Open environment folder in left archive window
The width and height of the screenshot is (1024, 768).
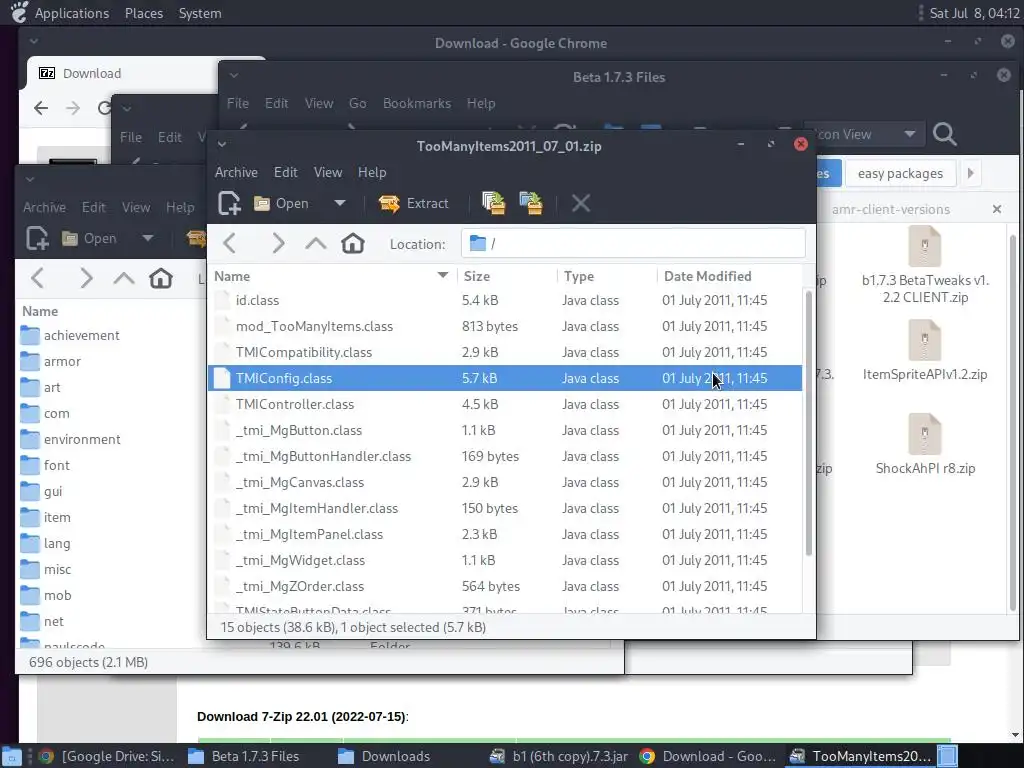point(71,440)
